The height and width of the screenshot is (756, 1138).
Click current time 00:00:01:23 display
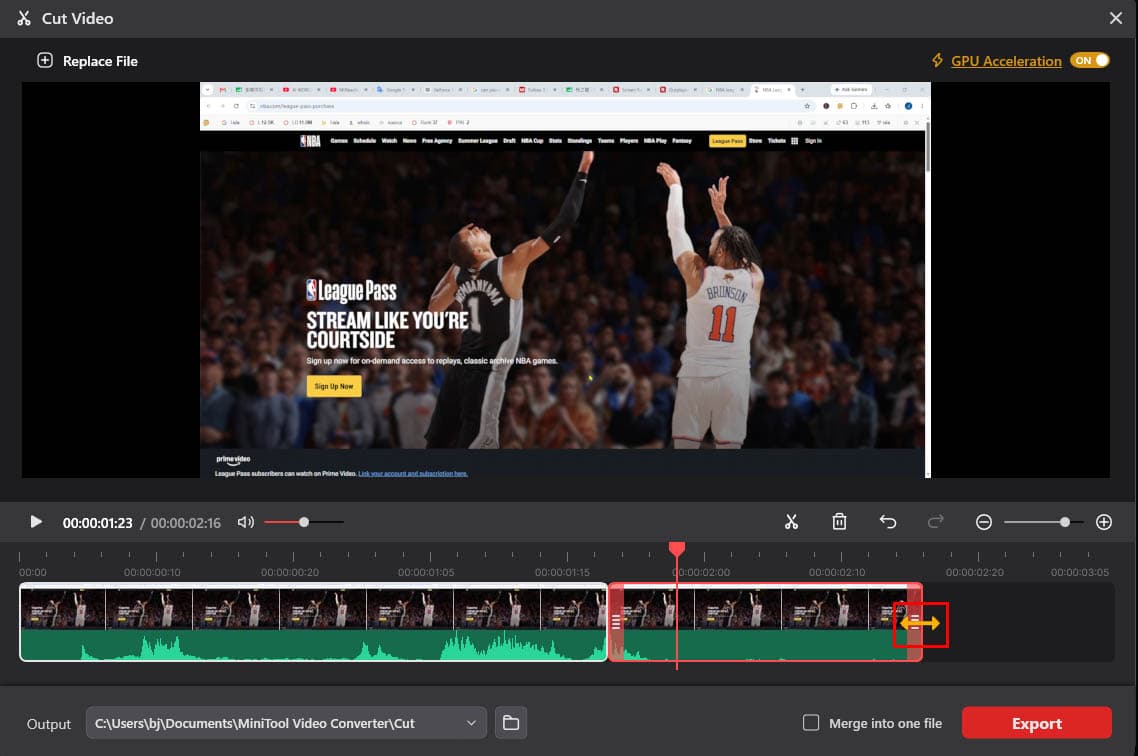(97, 522)
